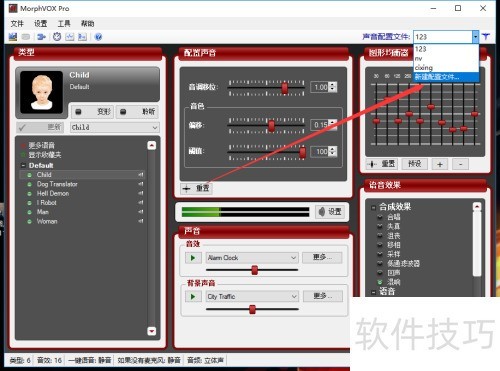Click 更多... beside City Traffic
Image resolution: width=500 pixels, height=371 pixels.
pos(323,296)
